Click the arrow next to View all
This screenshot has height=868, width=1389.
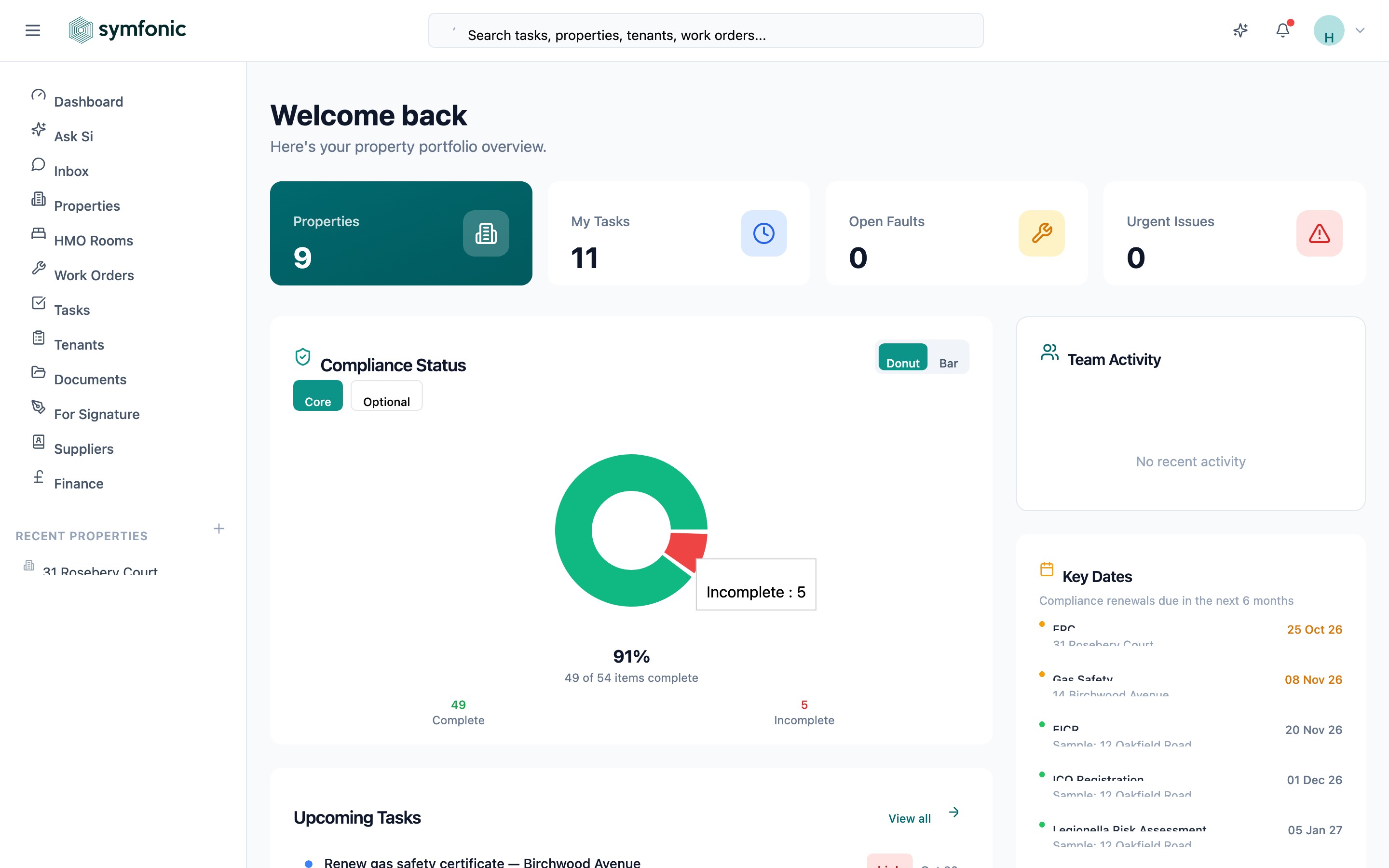coord(954,812)
